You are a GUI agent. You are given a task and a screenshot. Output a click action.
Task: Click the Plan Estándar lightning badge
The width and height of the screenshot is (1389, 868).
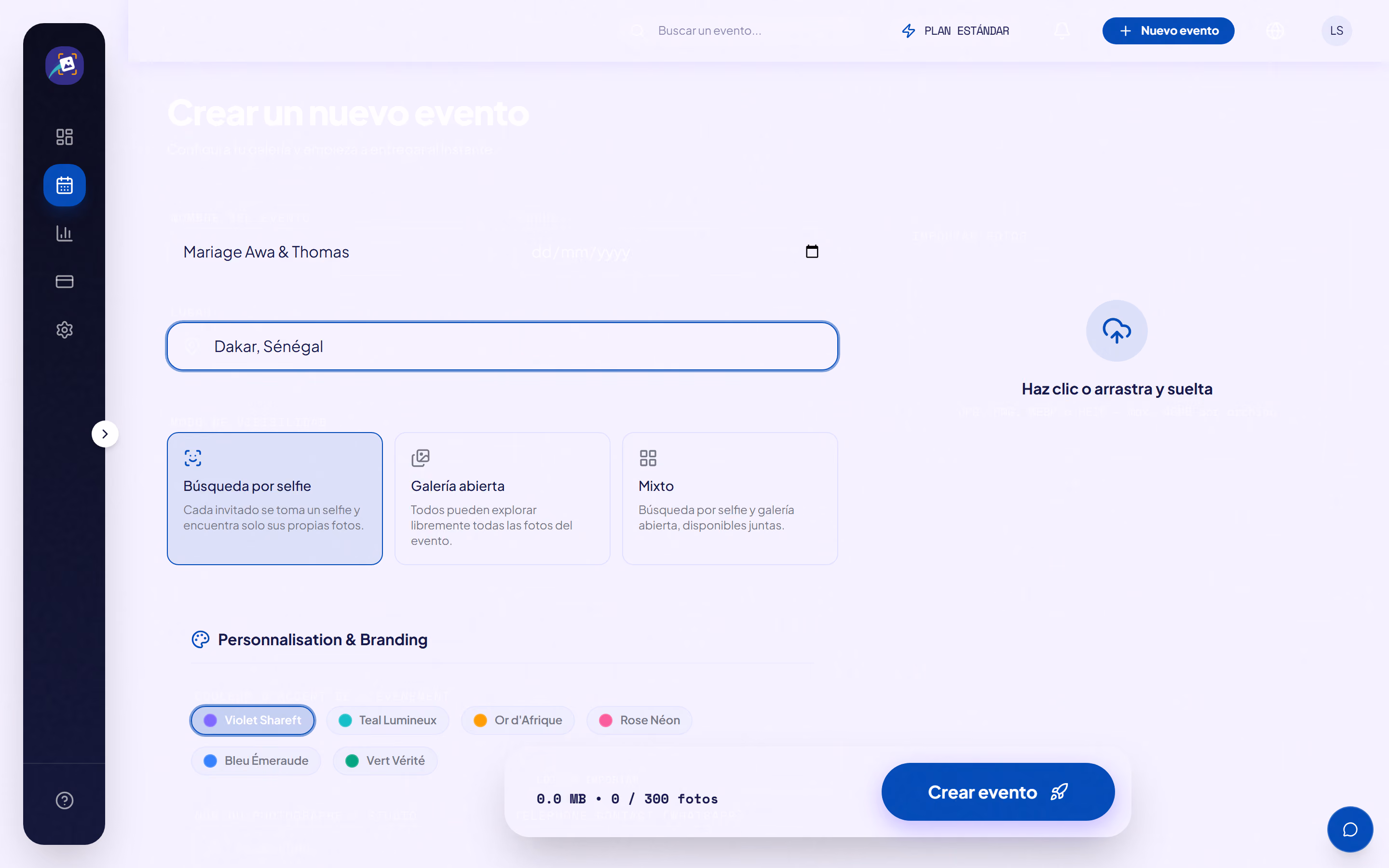click(955, 30)
